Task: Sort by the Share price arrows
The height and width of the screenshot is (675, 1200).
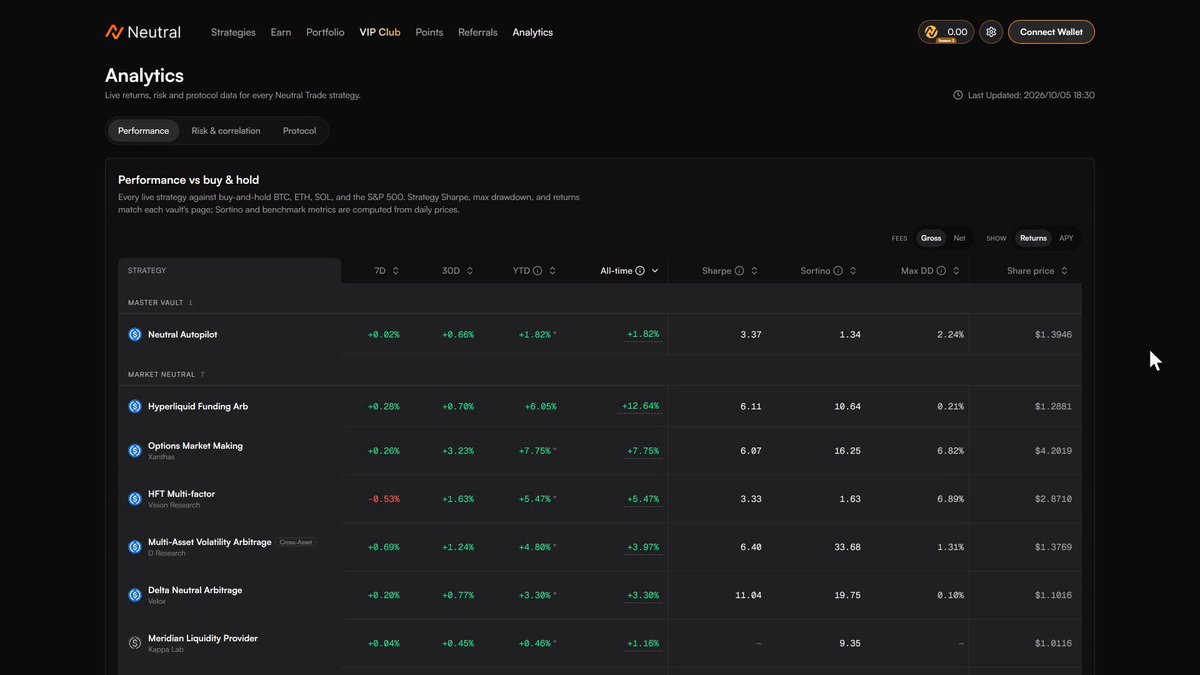Action: pyautogui.click(x=1064, y=271)
